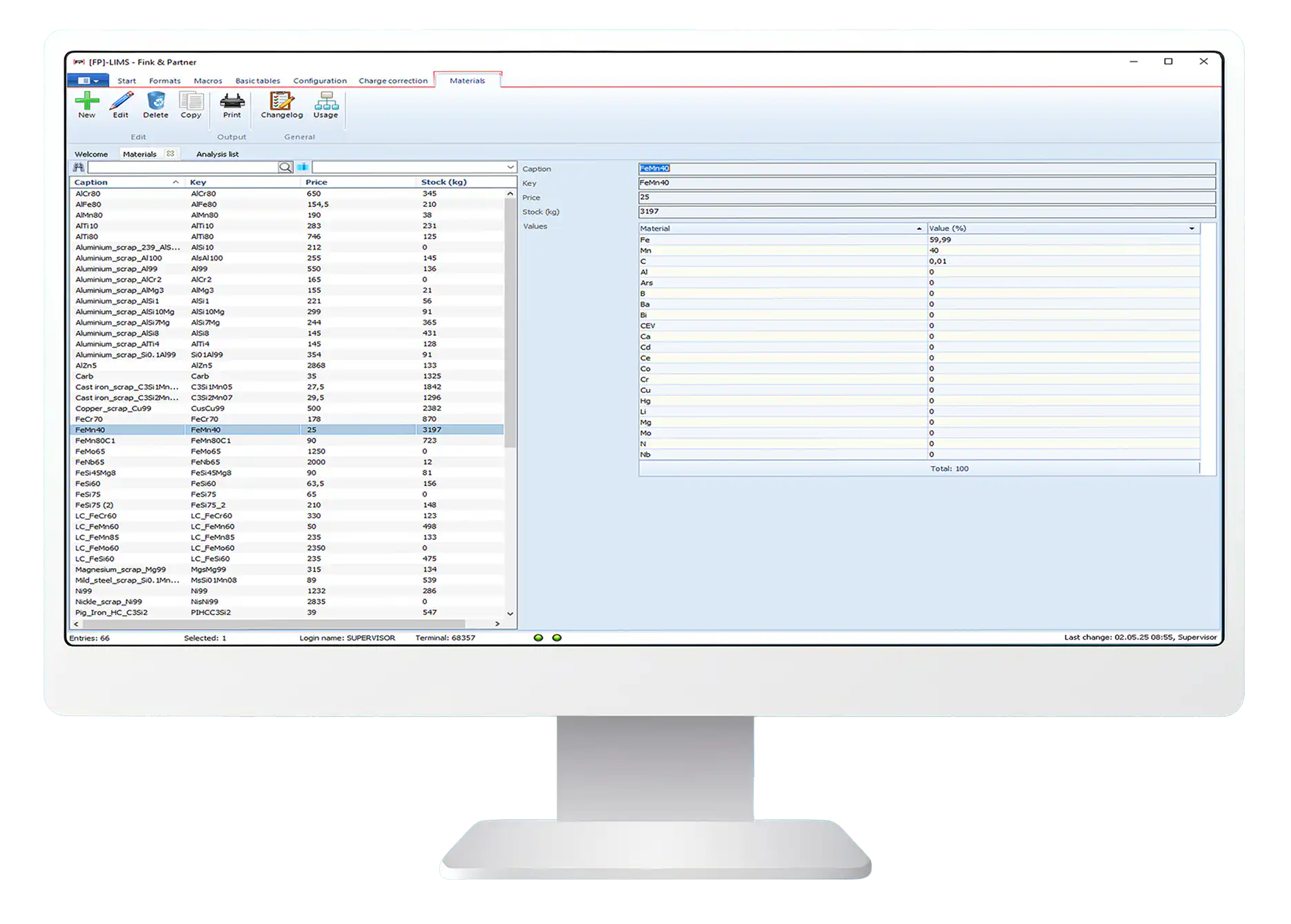Create a new material with the New icon

[x=87, y=105]
